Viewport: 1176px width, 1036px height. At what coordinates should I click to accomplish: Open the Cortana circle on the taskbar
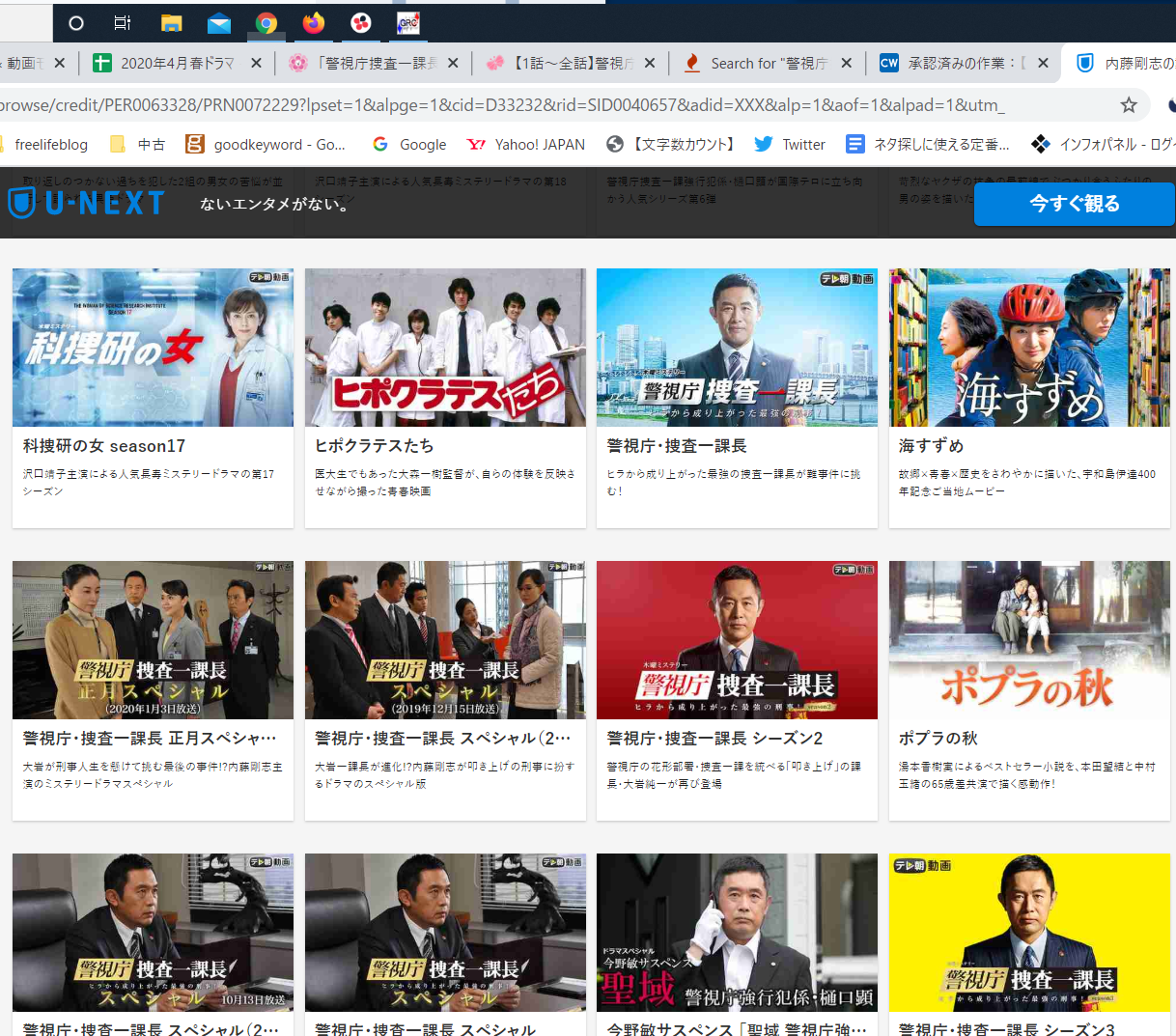point(76,23)
